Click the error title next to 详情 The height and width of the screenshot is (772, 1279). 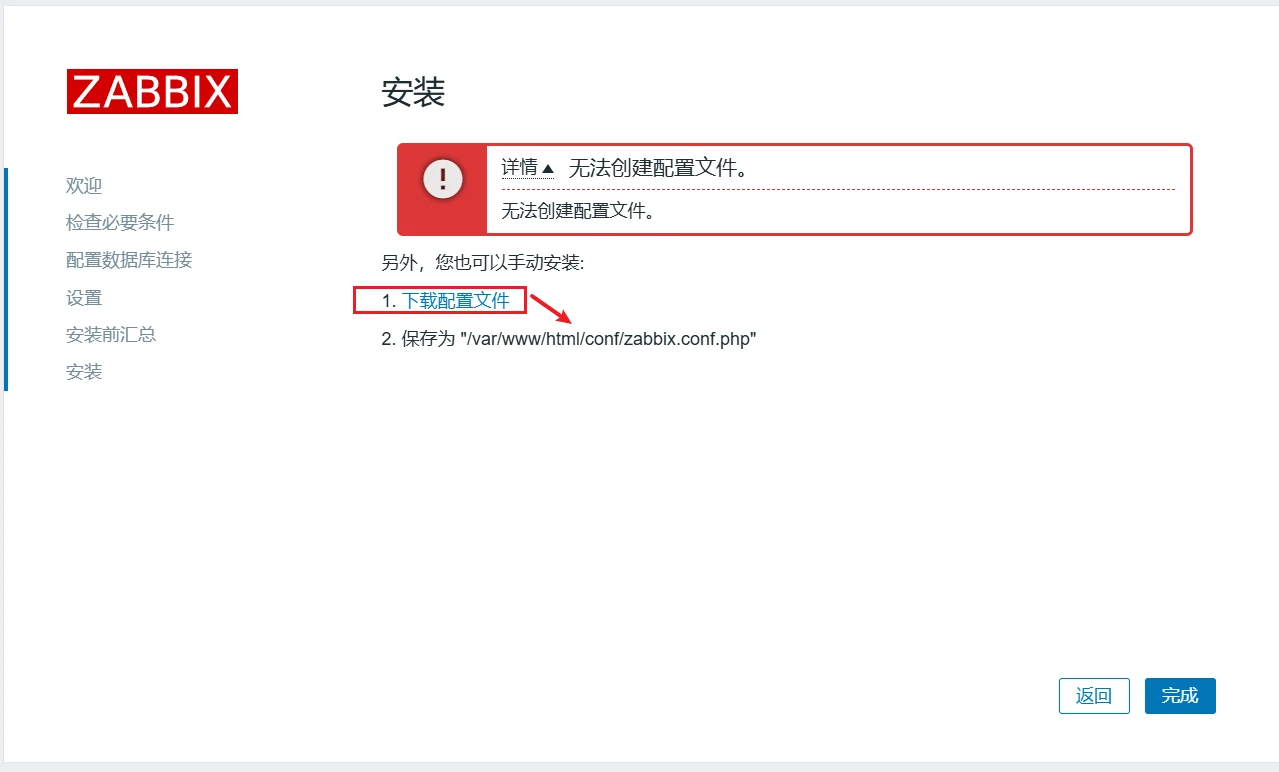point(659,168)
